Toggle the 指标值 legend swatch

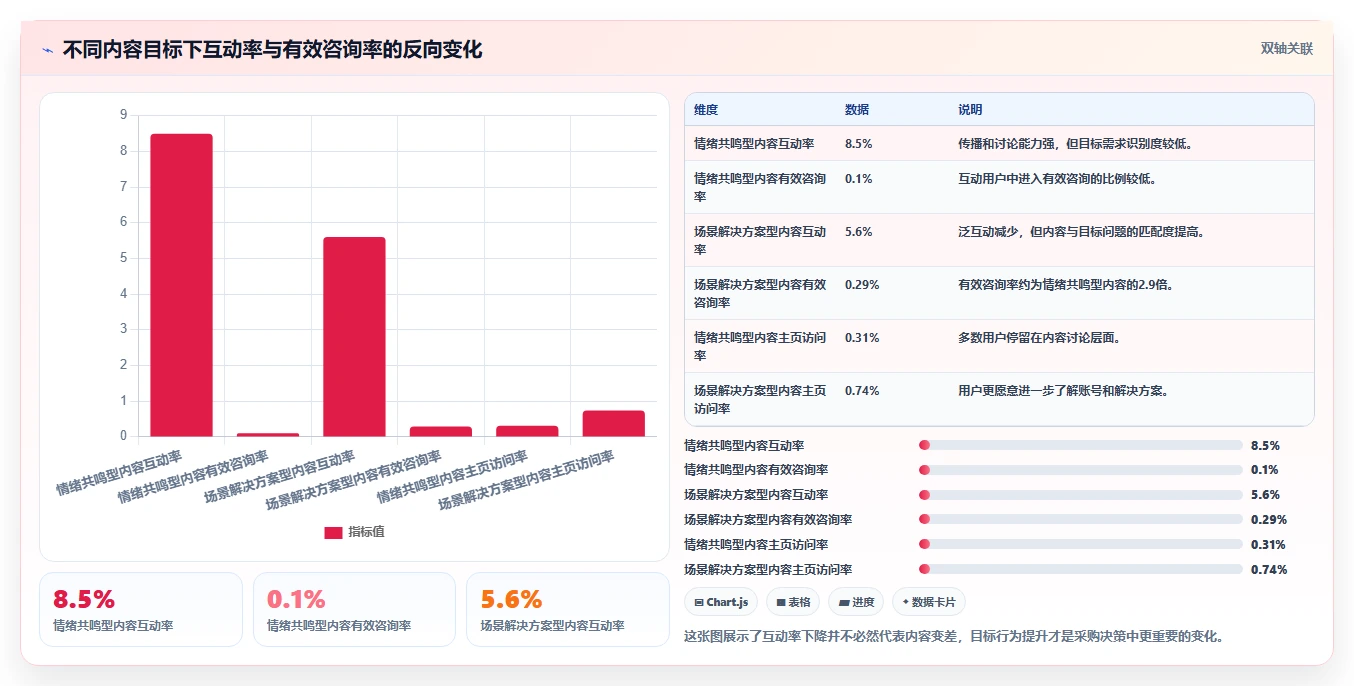(333, 532)
